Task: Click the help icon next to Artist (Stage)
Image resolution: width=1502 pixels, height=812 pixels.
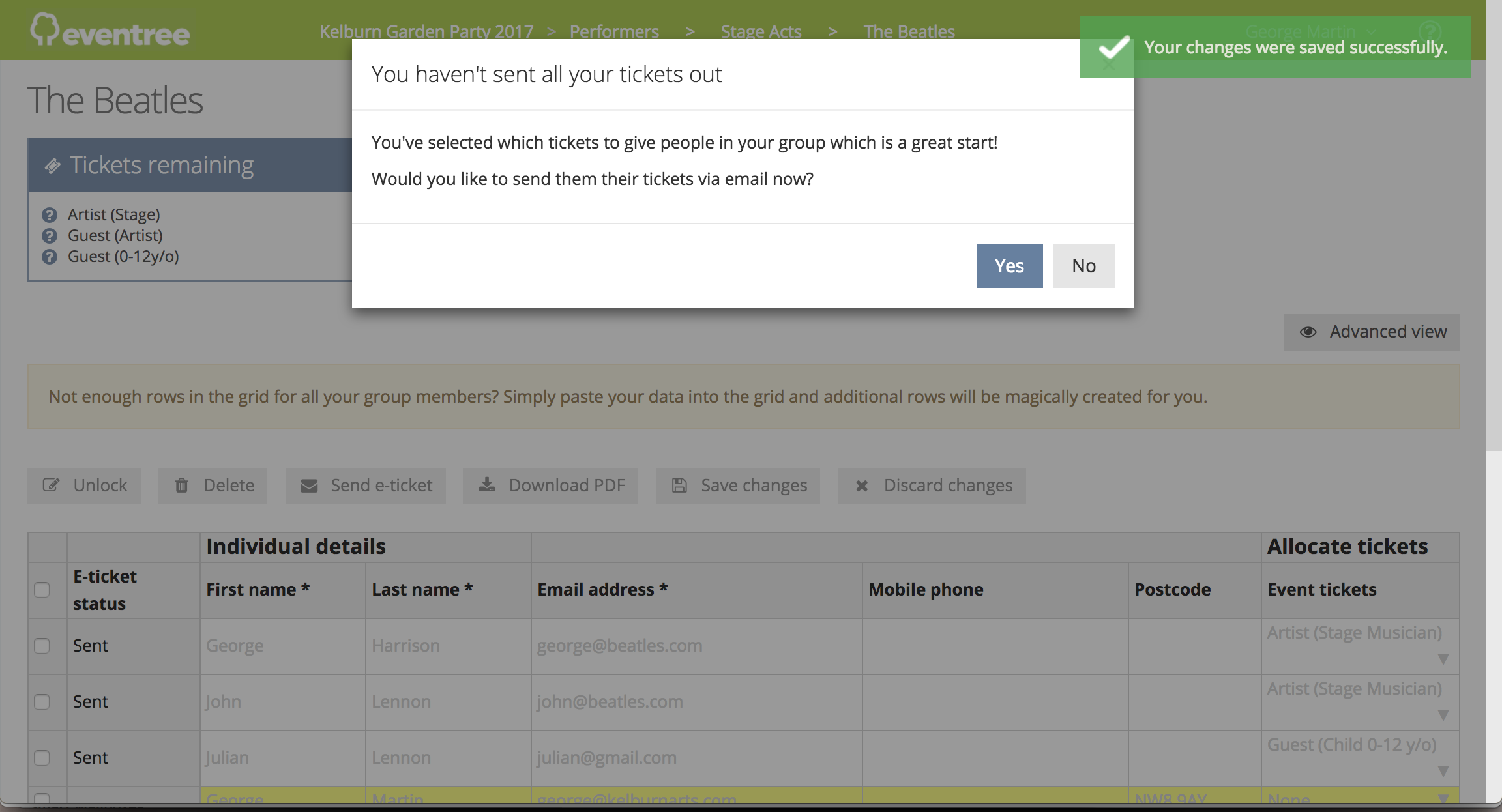Action: pos(50,215)
